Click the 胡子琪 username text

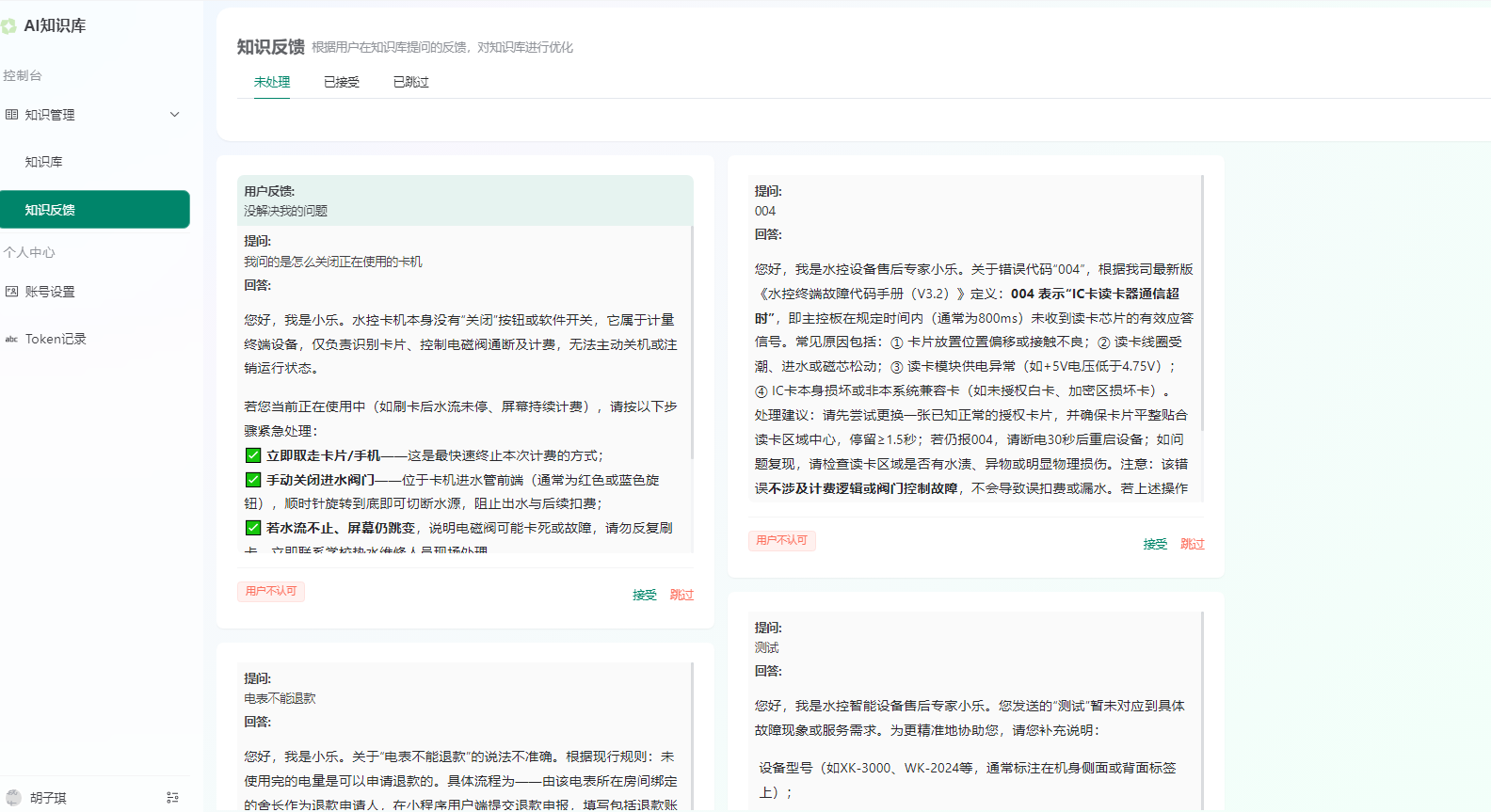click(48, 797)
